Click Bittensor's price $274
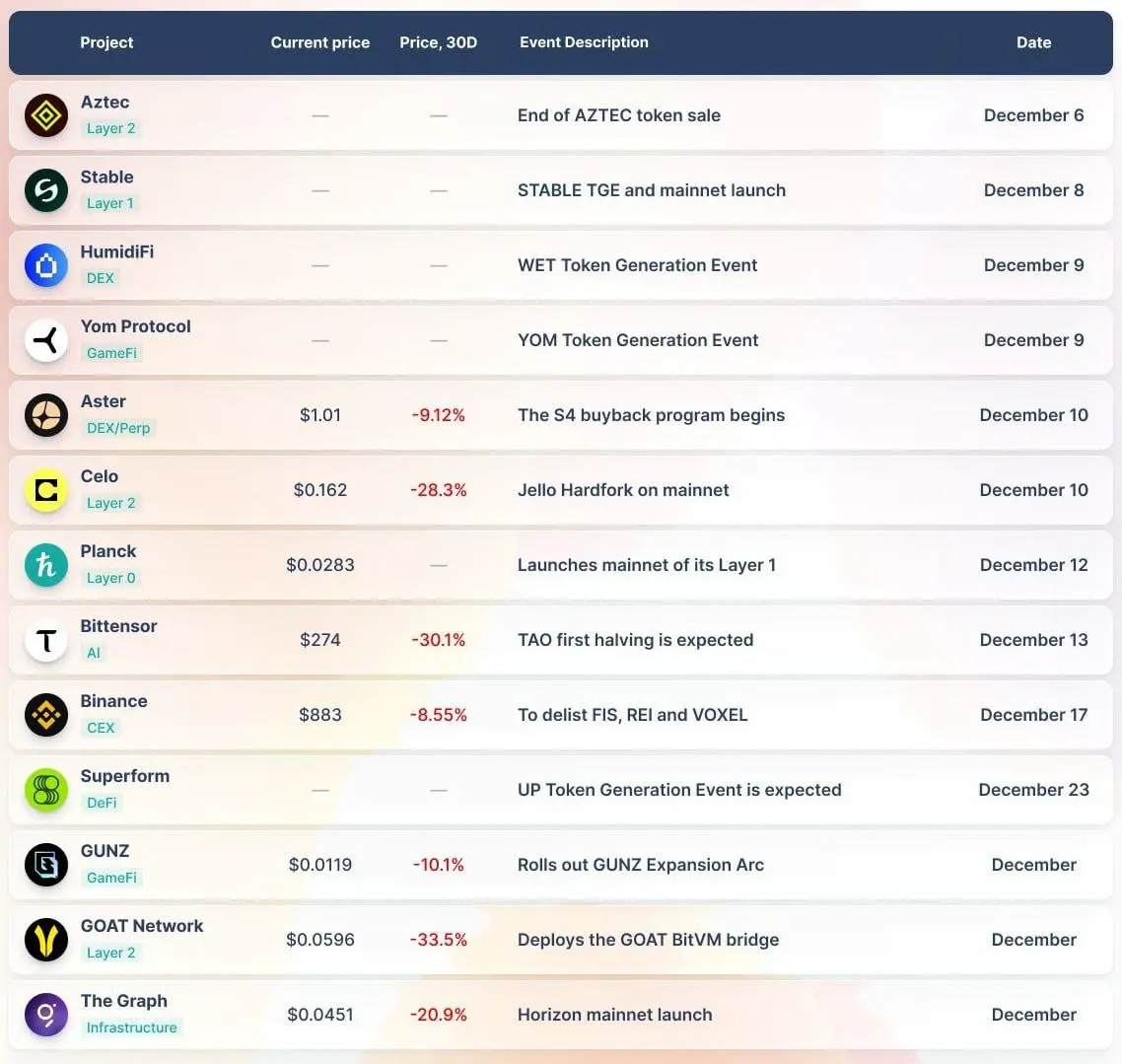Image resolution: width=1122 pixels, height=1064 pixels. coord(319,640)
